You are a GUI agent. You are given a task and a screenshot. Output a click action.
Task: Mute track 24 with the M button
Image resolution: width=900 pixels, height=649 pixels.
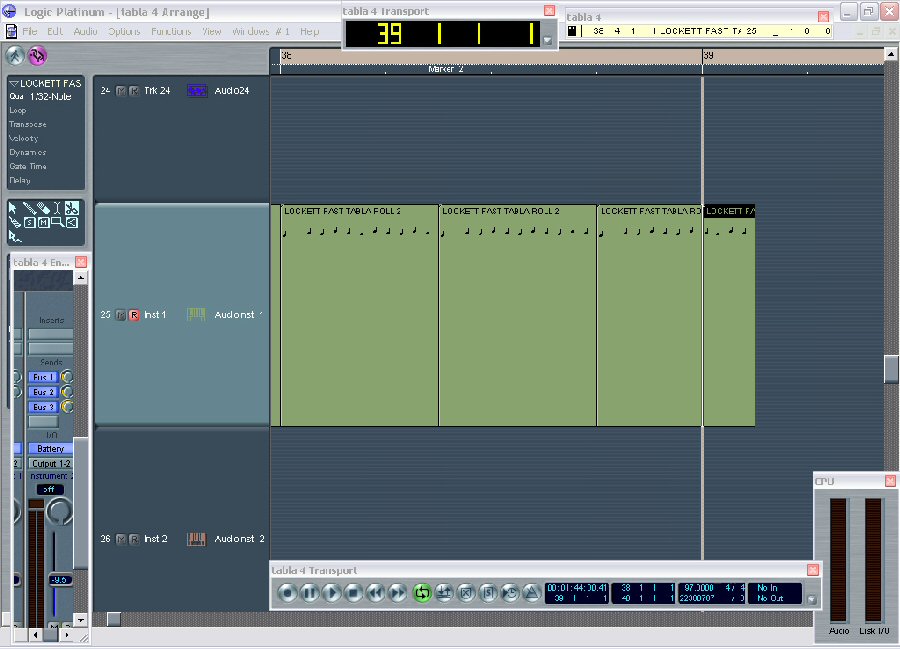coord(121,91)
